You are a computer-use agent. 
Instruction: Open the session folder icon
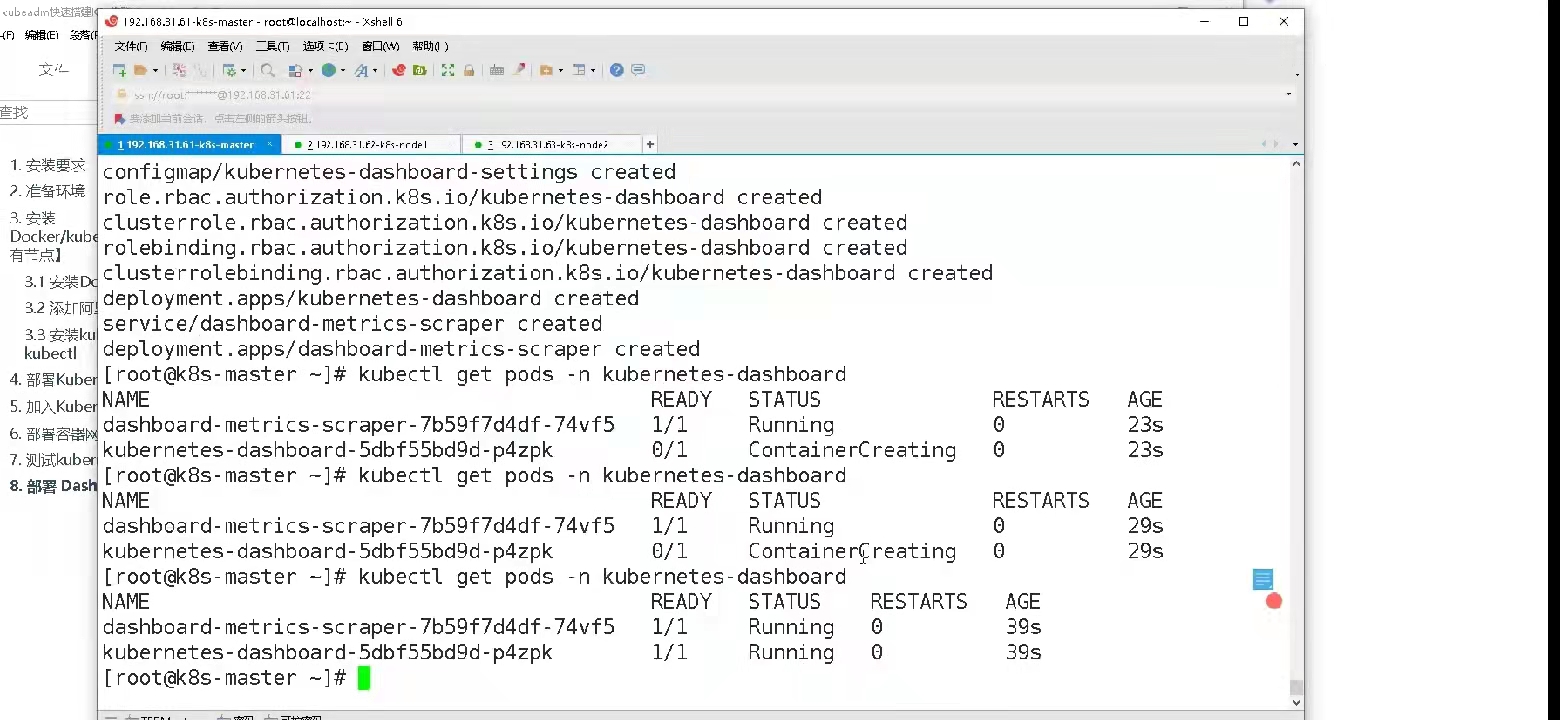click(x=140, y=70)
